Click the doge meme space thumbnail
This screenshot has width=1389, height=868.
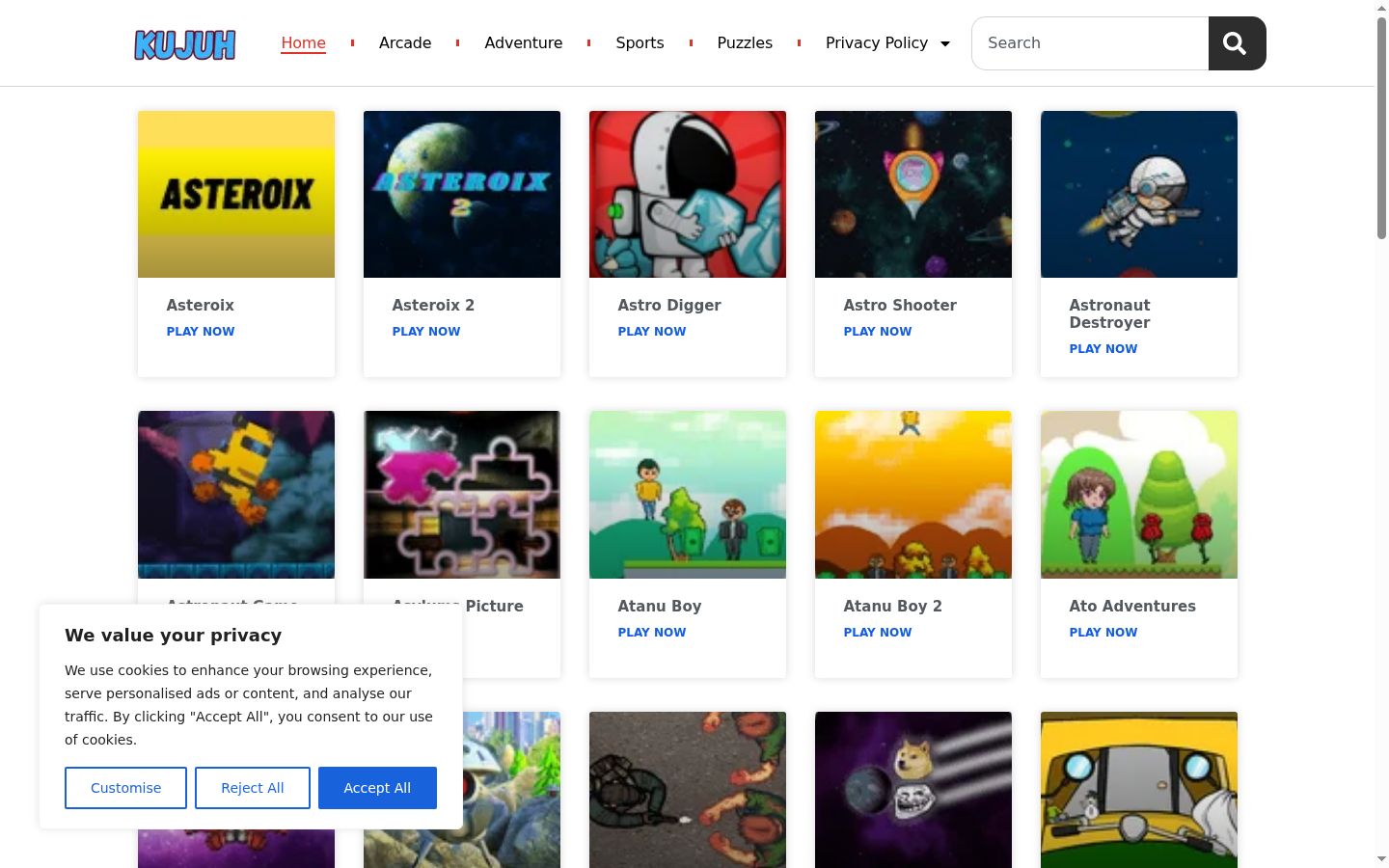pos(913,790)
